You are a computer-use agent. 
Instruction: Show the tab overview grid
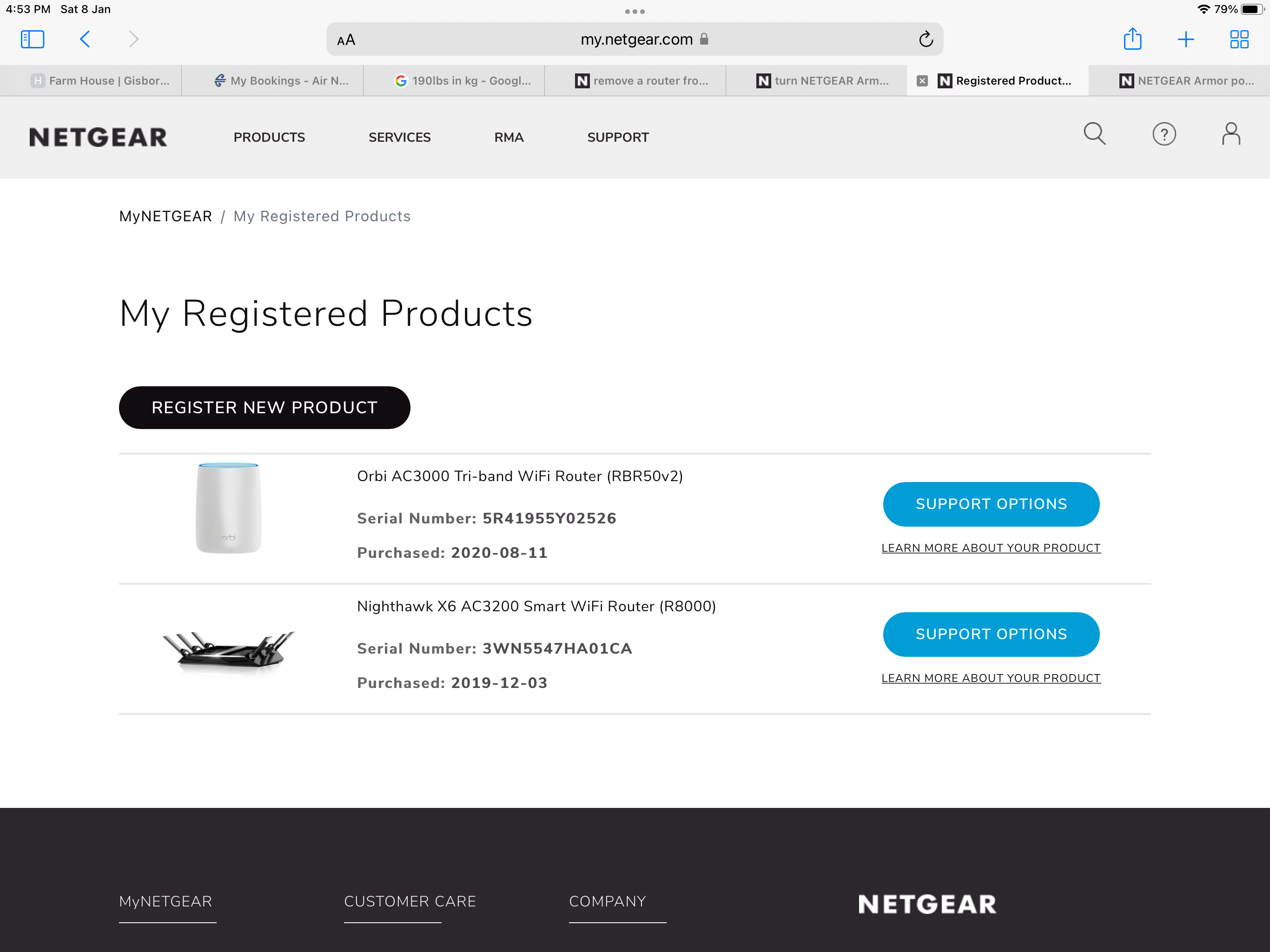(x=1239, y=39)
